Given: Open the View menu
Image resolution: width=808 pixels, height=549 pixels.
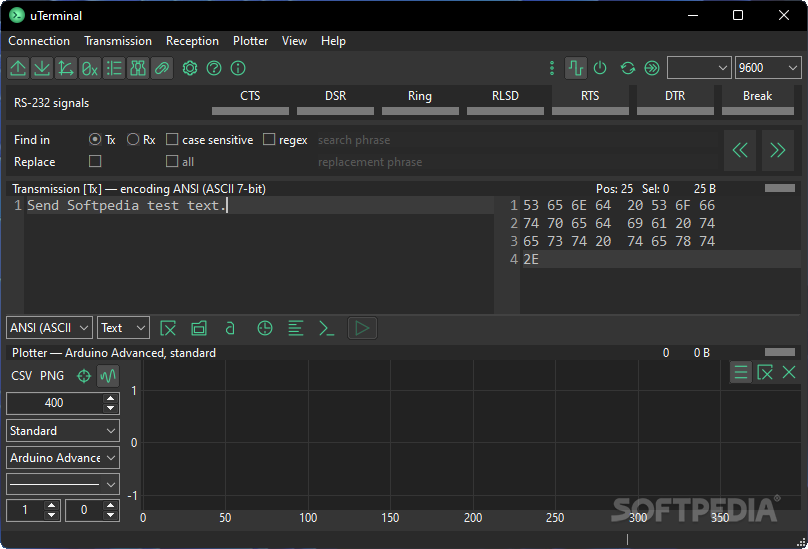Looking at the screenshot, I should pyautogui.click(x=294, y=41).
